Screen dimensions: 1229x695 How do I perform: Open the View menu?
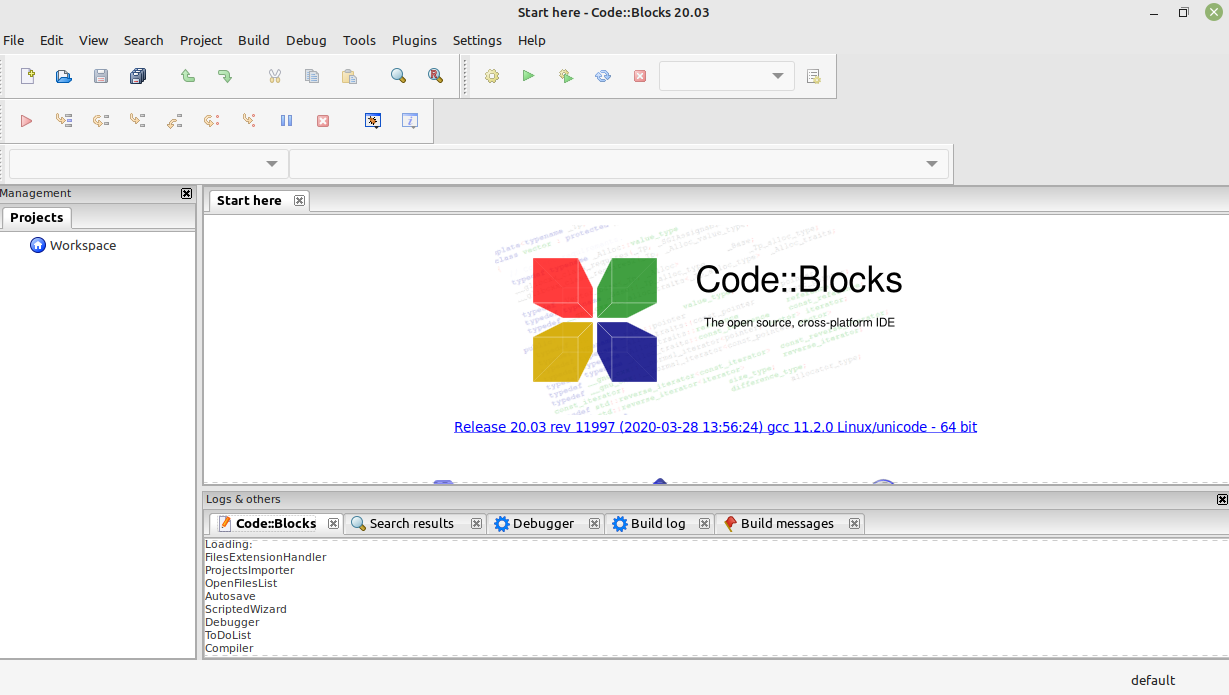pyautogui.click(x=93, y=40)
